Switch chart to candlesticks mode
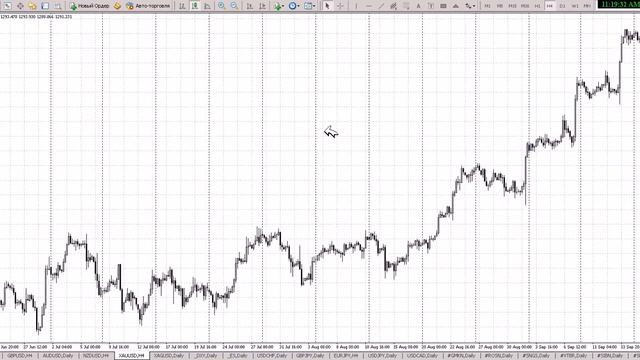Viewport: 640px width, 360px height. pos(195,6)
